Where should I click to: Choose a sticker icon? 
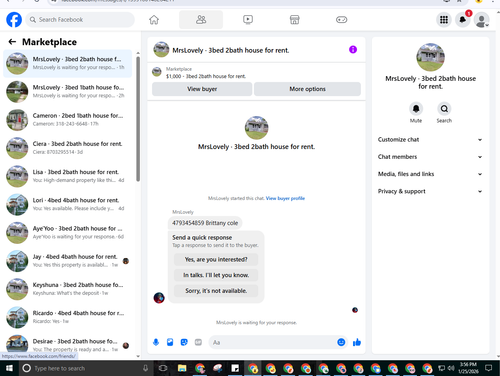(184, 342)
